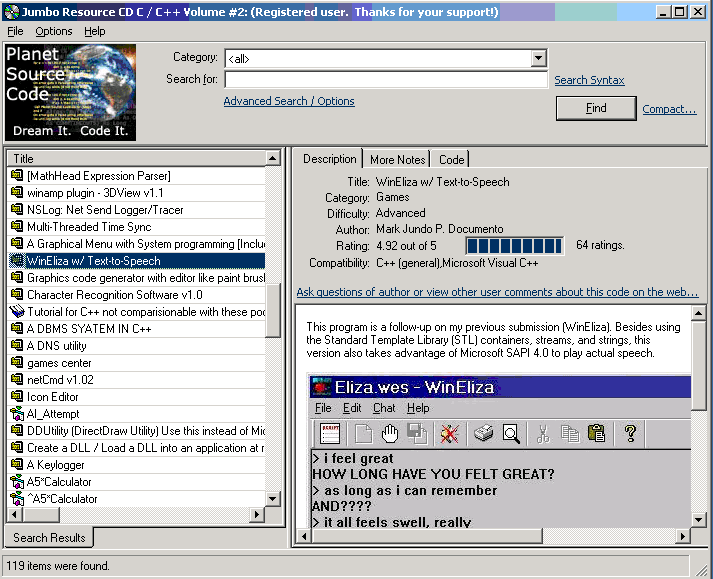Screen dimensions: 713x579
Task: Click the Find button
Action: (596, 108)
